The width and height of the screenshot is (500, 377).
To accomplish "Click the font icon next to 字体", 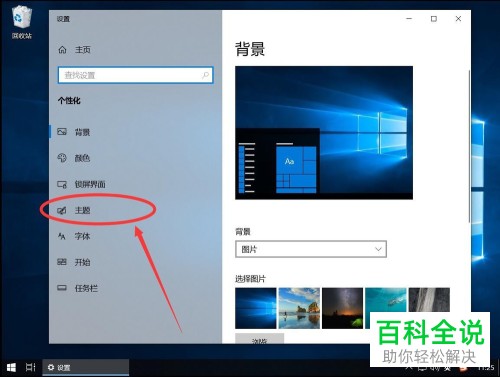I will click(62, 236).
